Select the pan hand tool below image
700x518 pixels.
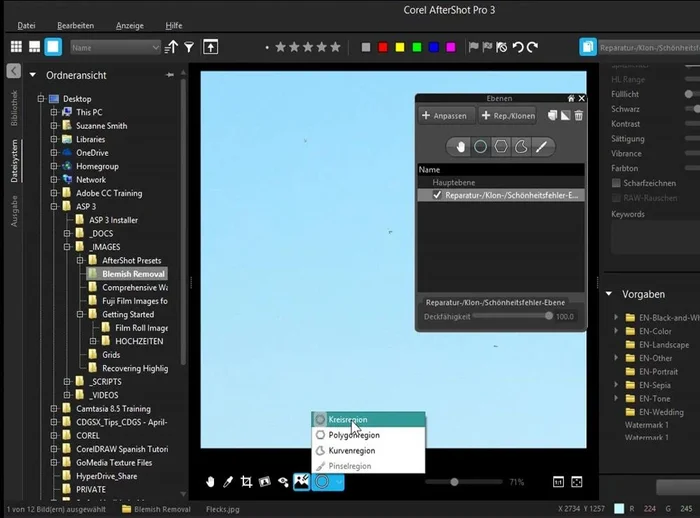pyautogui.click(x=210, y=482)
